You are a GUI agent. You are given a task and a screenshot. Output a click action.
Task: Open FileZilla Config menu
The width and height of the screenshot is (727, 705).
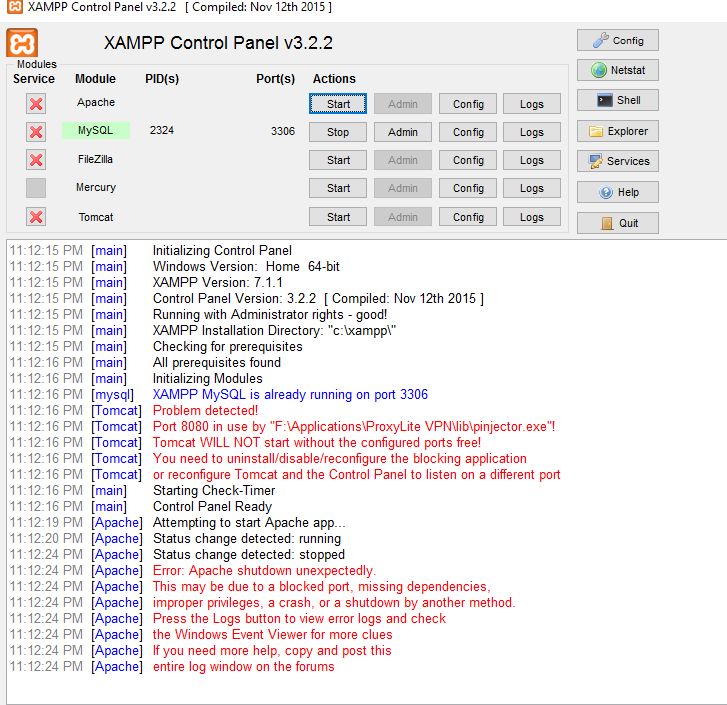[468, 160]
